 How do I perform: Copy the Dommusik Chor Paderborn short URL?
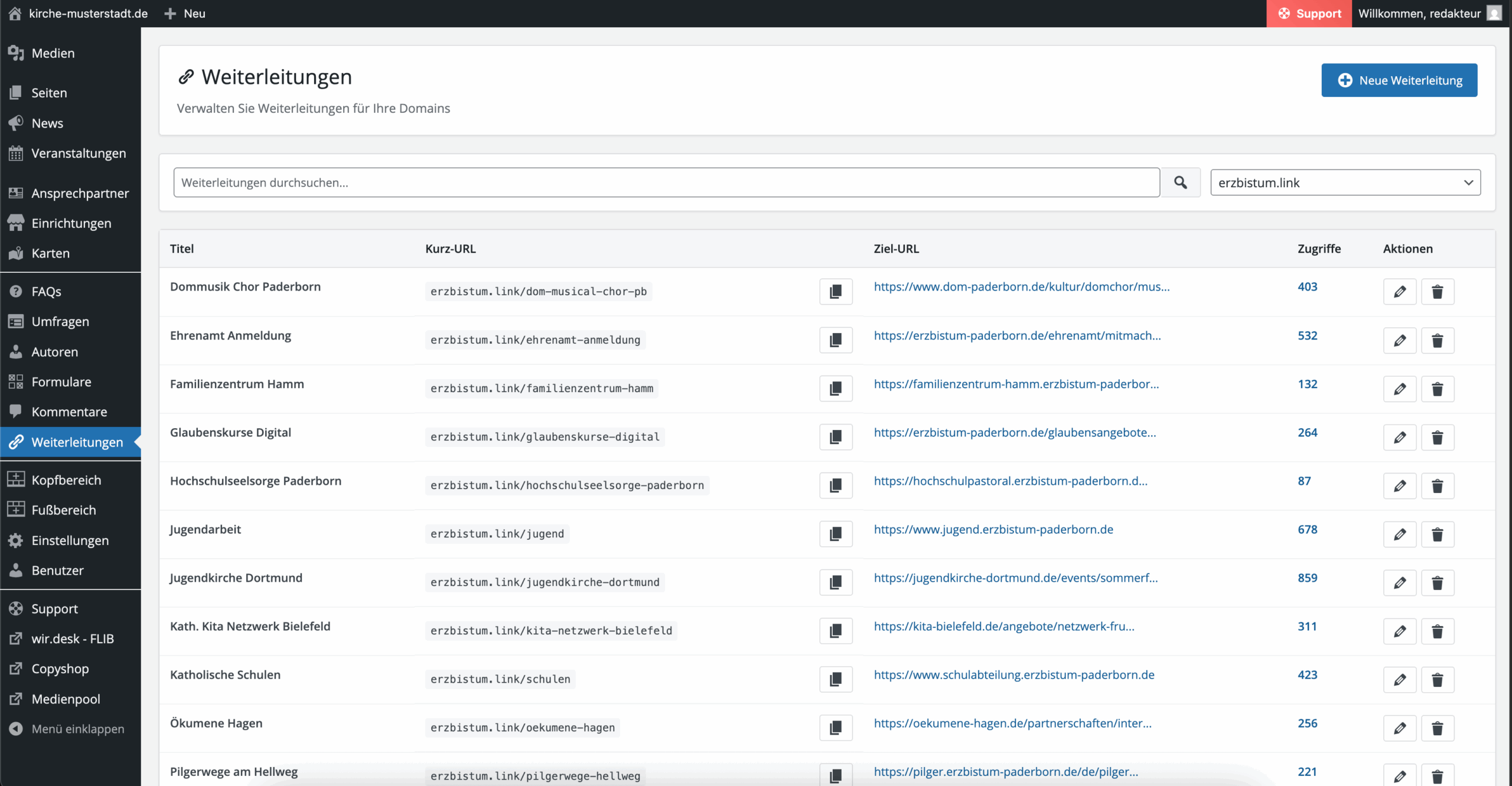click(836, 292)
